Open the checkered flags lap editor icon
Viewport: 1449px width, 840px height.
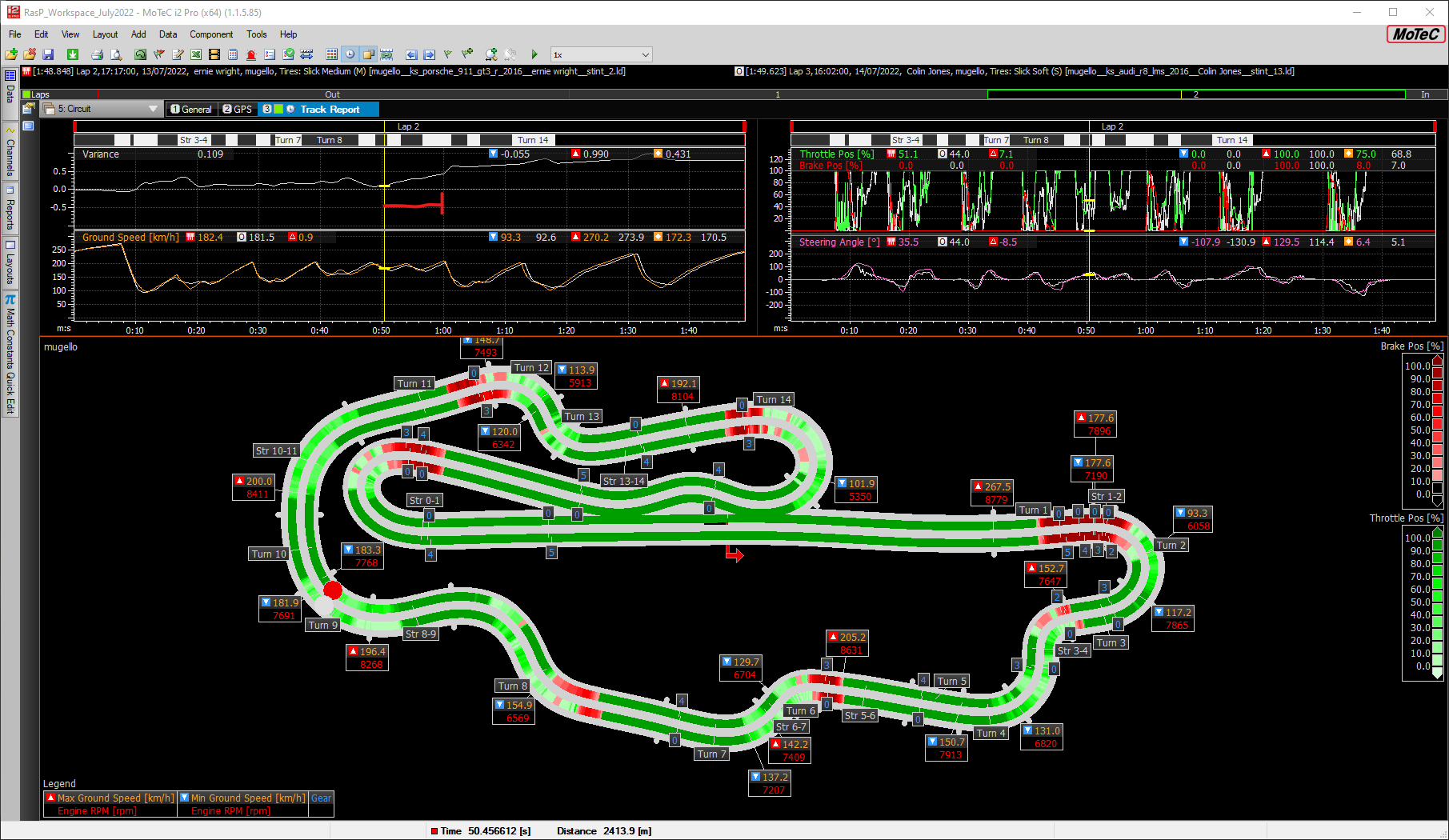tap(159, 54)
